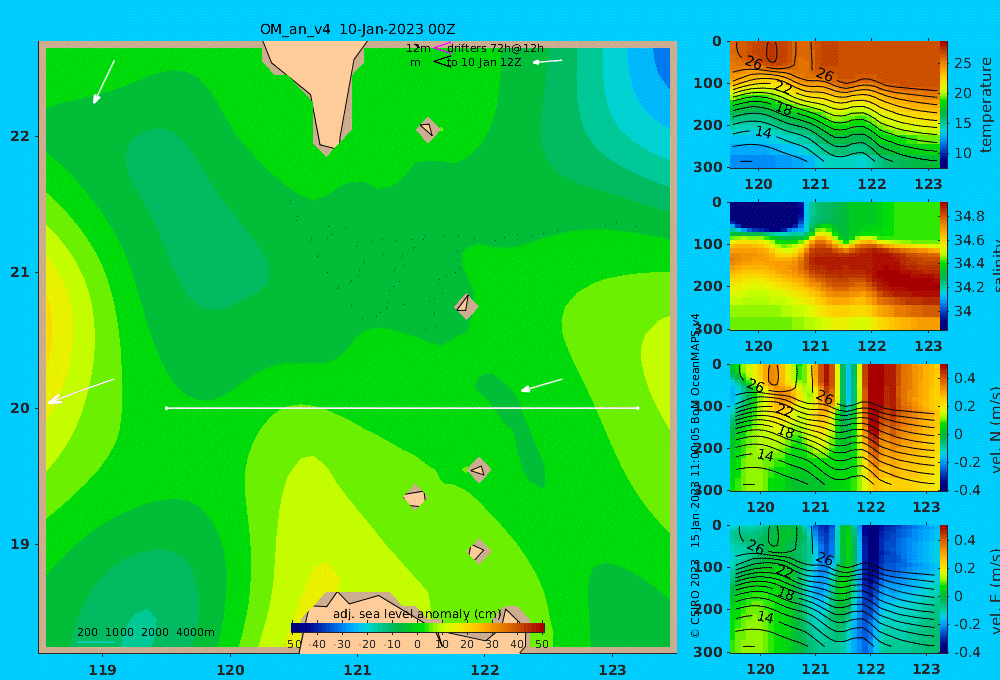This screenshot has width=1000, height=680.
Task: Click the 'drifters 72h@12h' legend text
Action: (495, 48)
